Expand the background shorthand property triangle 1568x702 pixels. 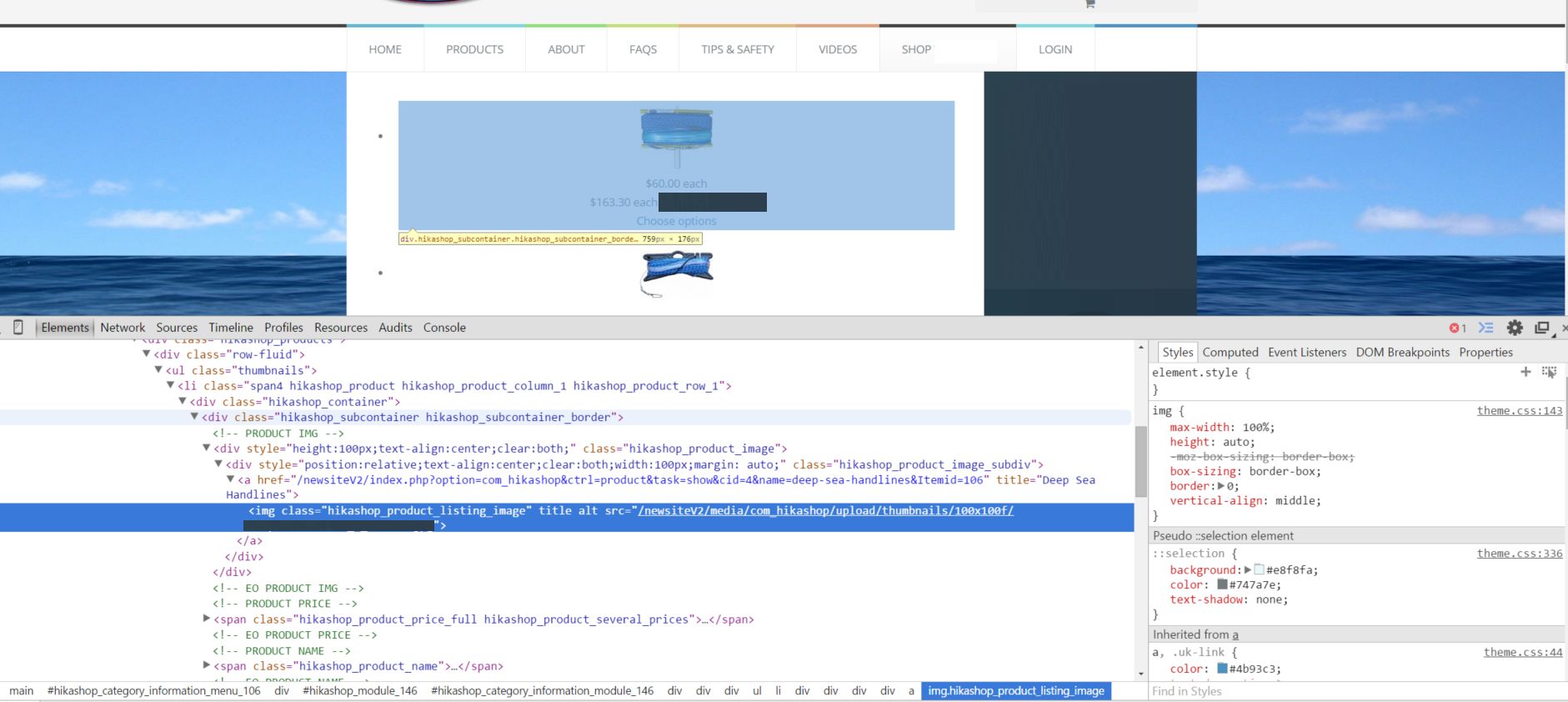coord(1248,570)
